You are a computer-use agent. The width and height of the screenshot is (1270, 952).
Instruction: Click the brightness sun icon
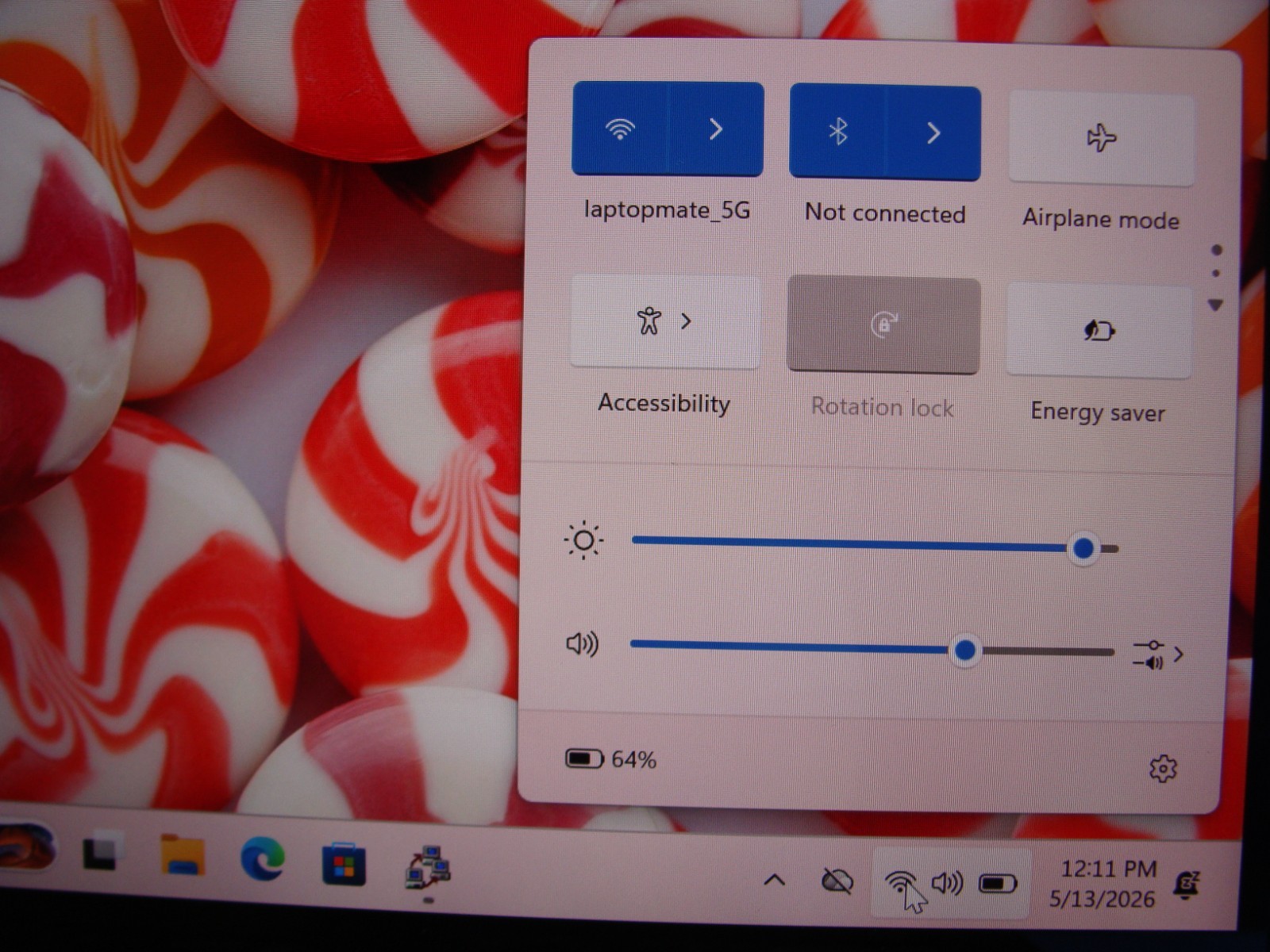[583, 541]
